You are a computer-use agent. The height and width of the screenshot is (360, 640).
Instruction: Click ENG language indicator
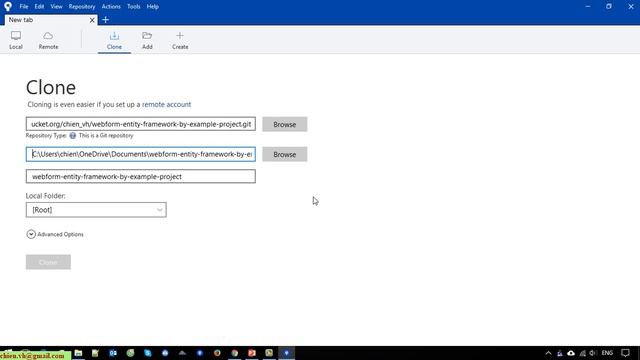(607, 353)
